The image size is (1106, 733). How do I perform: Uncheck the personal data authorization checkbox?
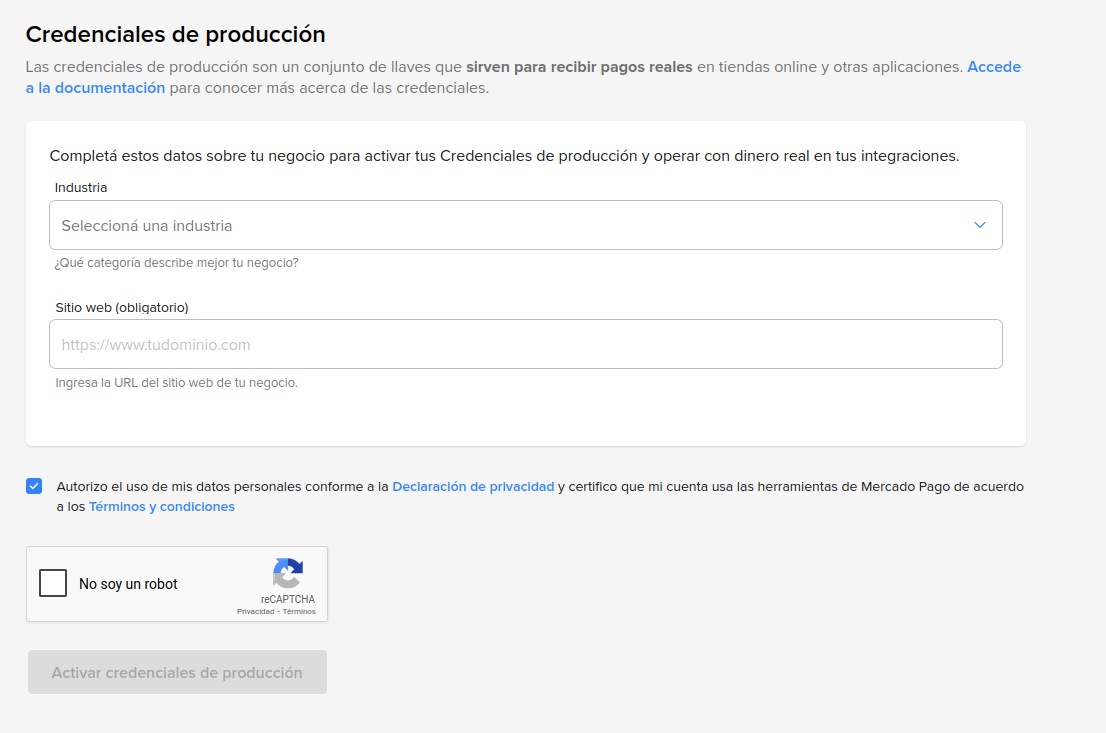coord(35,487)
